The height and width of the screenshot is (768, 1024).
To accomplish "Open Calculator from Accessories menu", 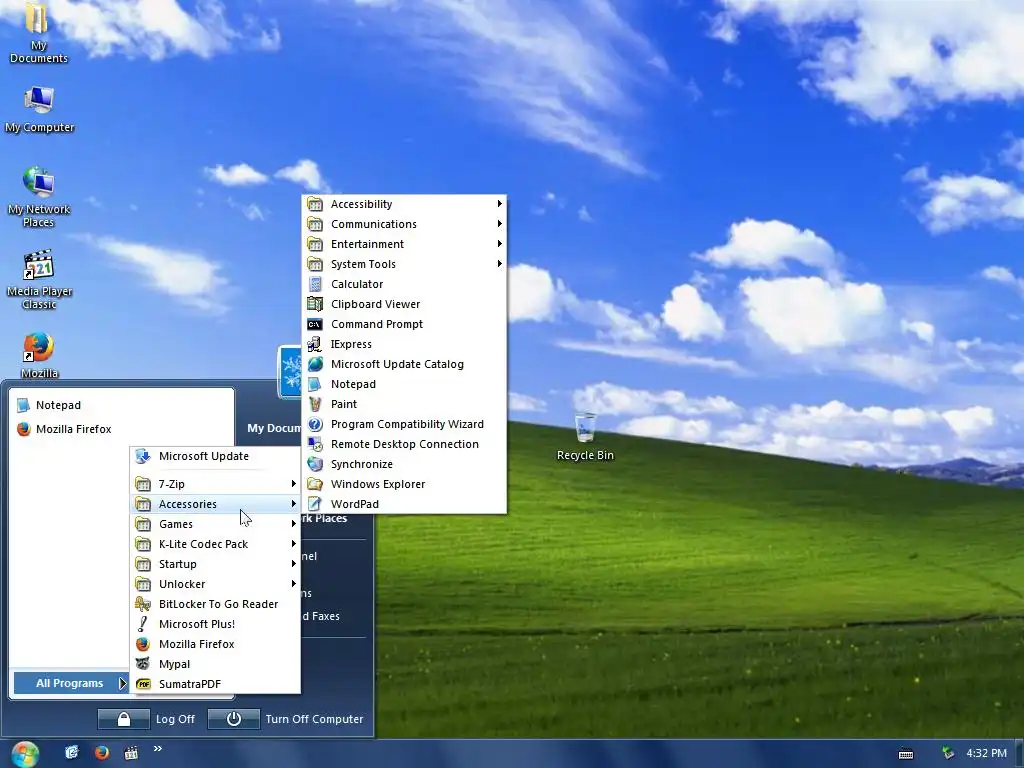I will tap(404, 284).
